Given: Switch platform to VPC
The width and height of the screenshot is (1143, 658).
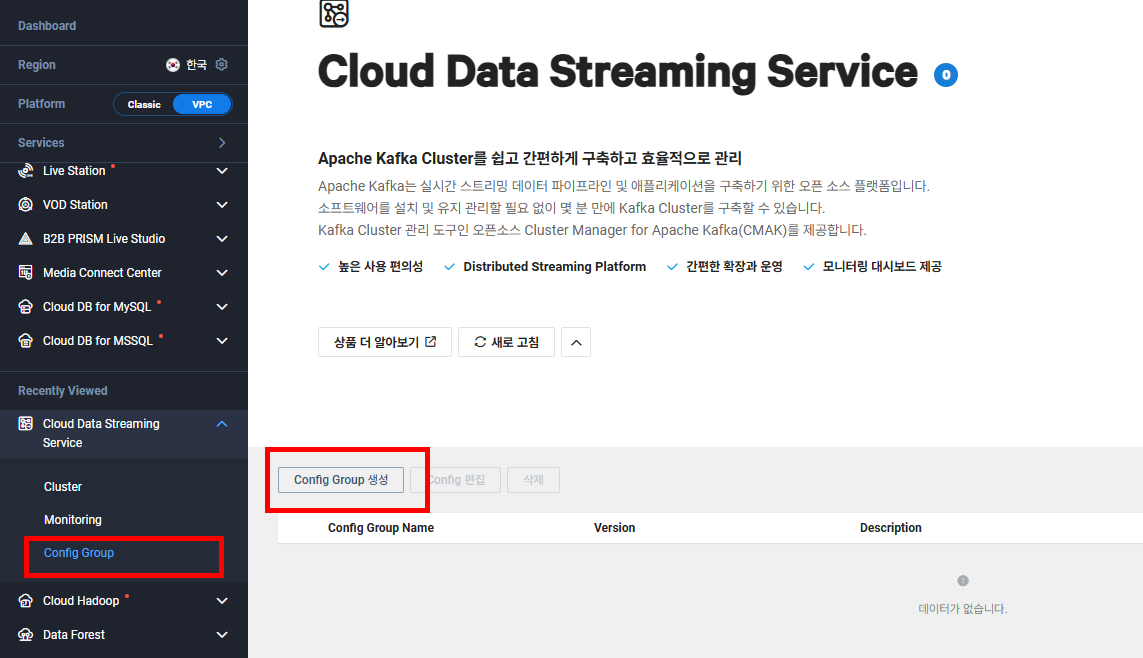Looking at the screenshot, I should tap(202, 104).
